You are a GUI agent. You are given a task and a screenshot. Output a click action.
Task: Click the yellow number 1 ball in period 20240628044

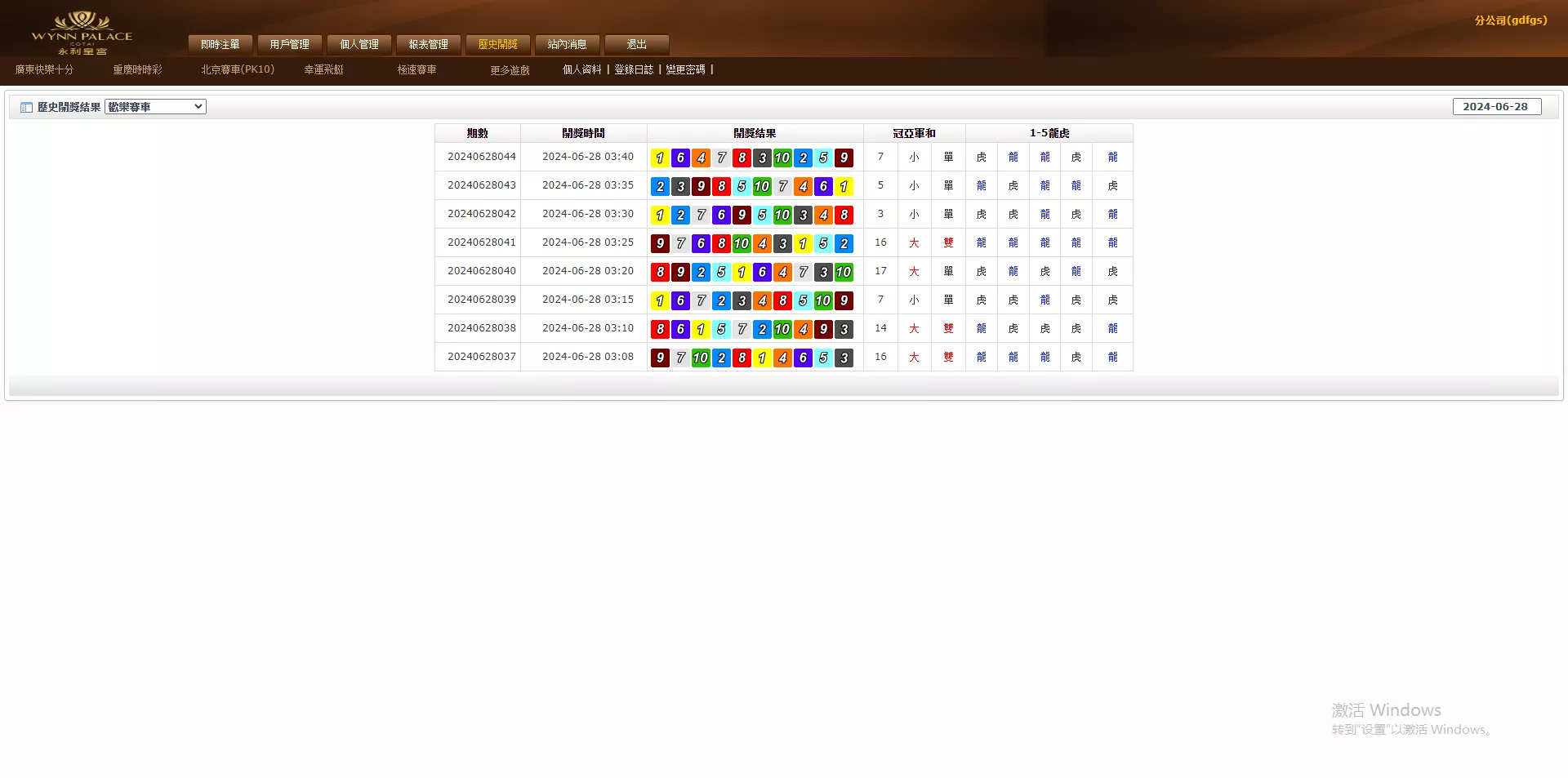pyautogui.click(x=659, y=157)
